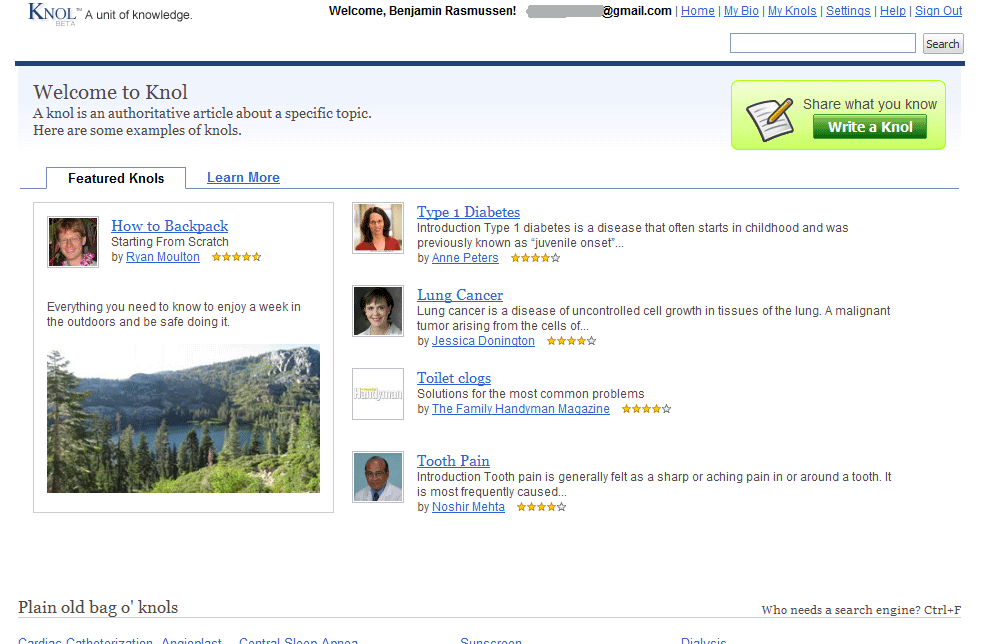
Task: Click star rating for How to Backpack
Action: point(236,257)
